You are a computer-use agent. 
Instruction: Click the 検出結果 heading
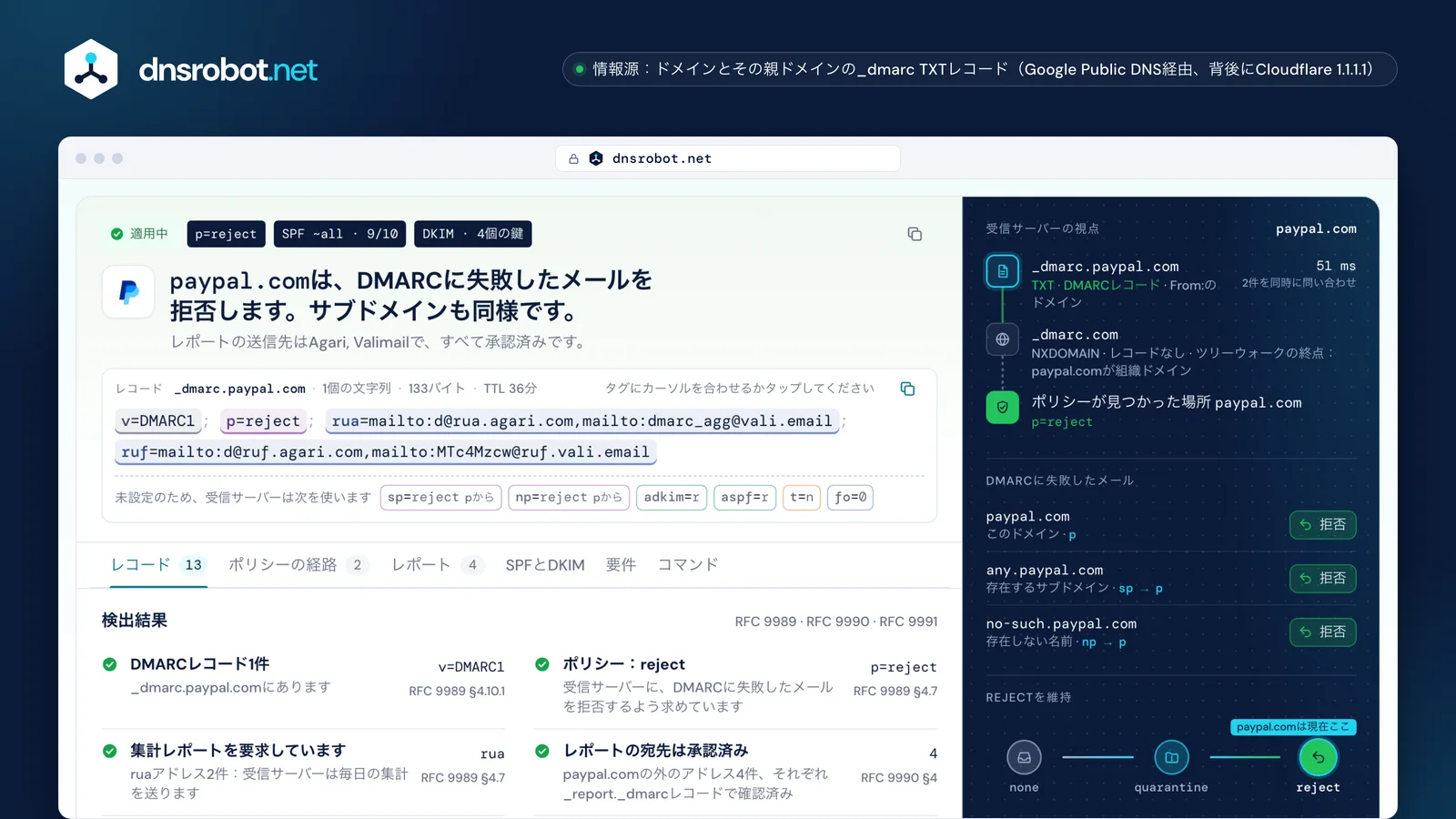(x=135, y=621)
